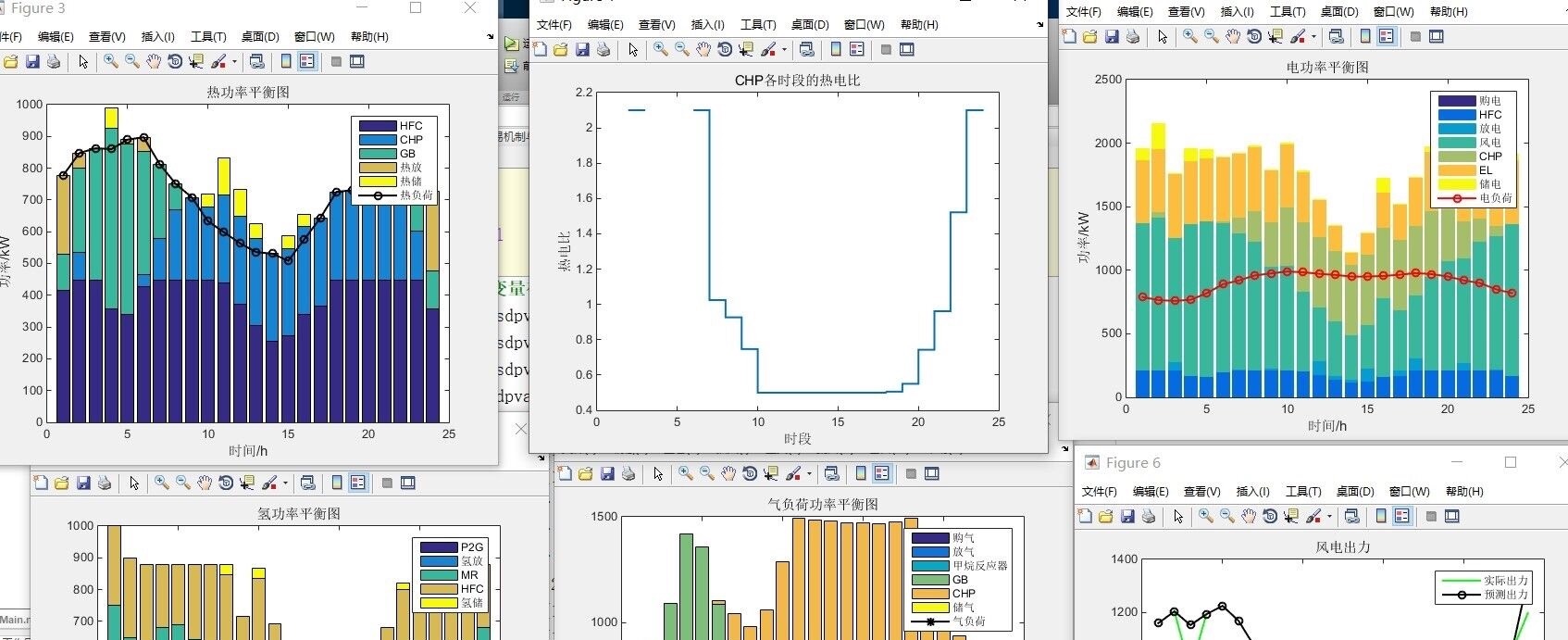This screenshot has width=1568, height=640.
Task: Toggle Insert Colorbar in CHP figure
Action: point(836,49)
